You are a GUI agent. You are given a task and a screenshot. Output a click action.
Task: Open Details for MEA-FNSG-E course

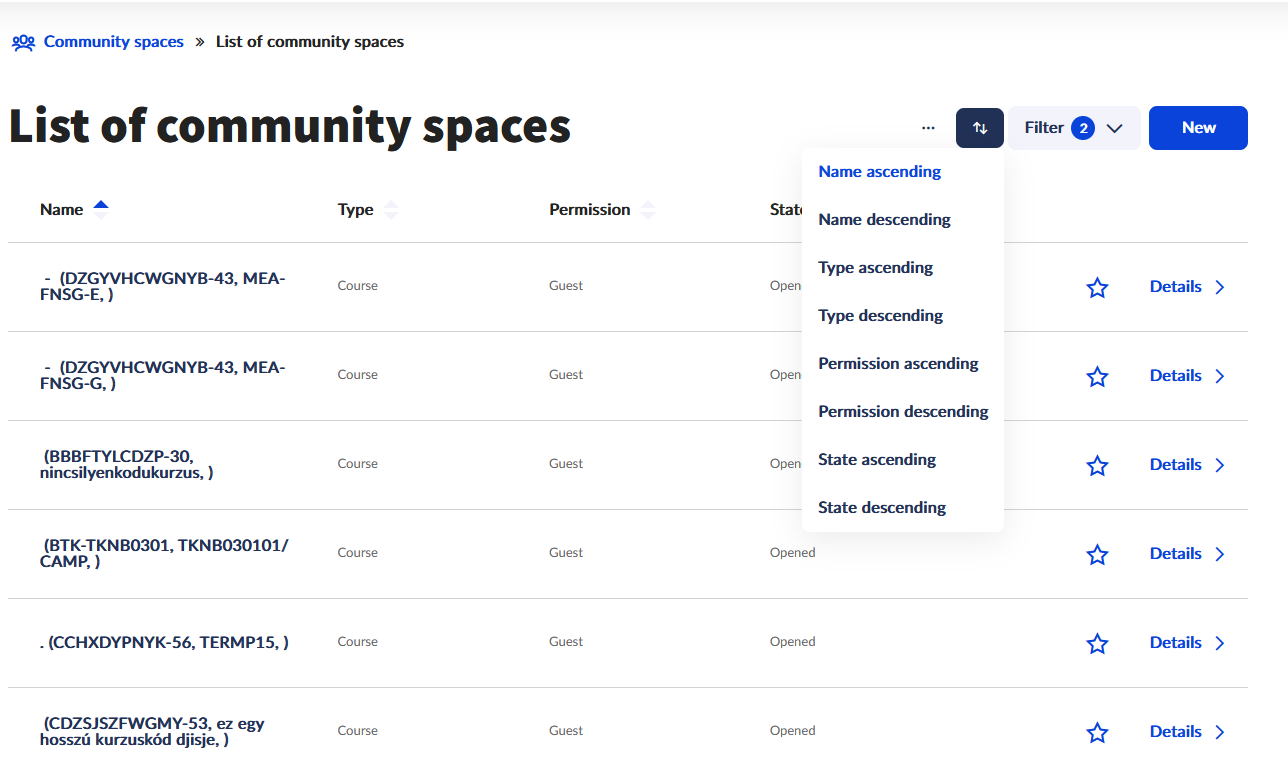[1175, 287]
